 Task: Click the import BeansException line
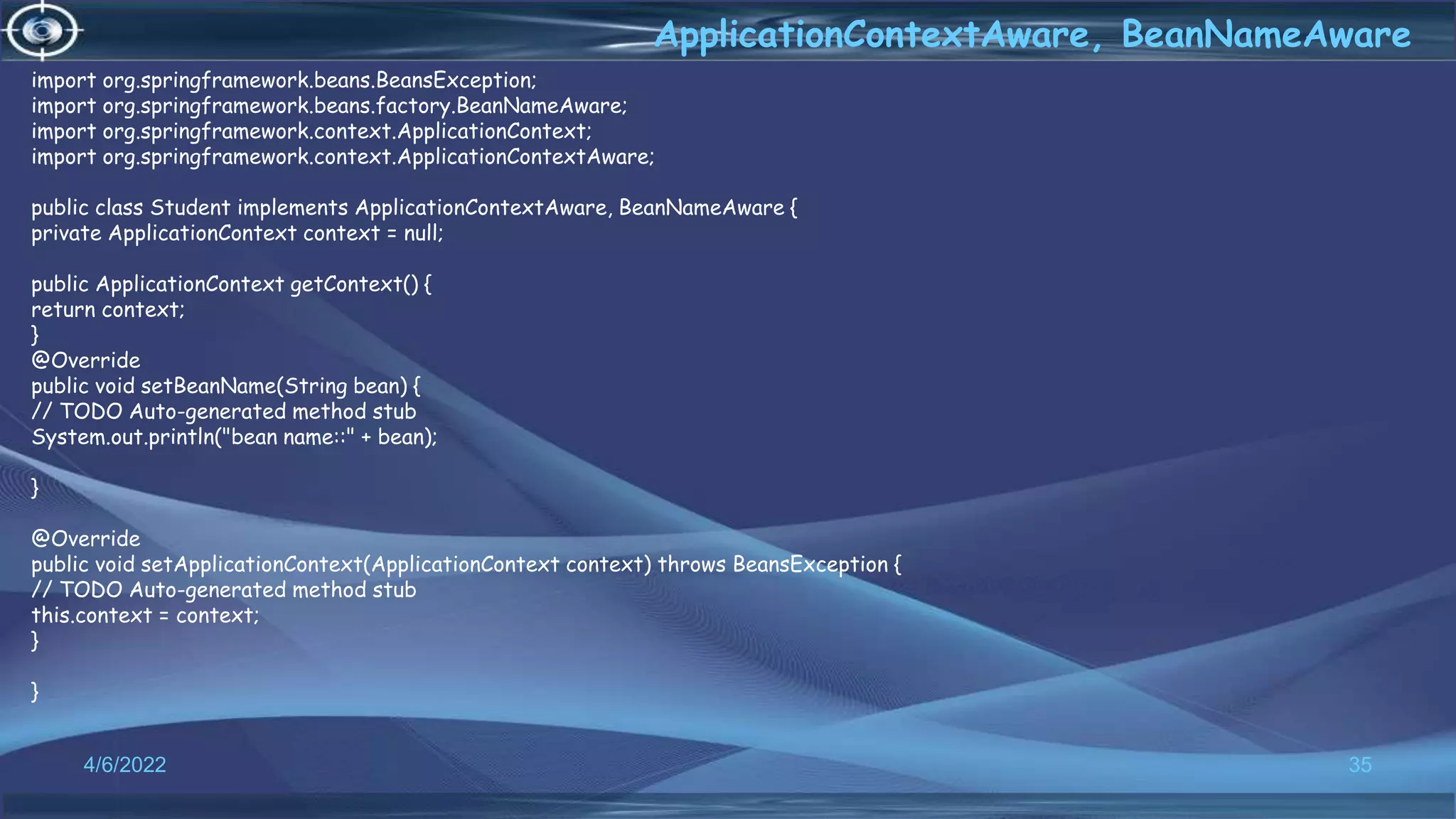pos(284,80)
